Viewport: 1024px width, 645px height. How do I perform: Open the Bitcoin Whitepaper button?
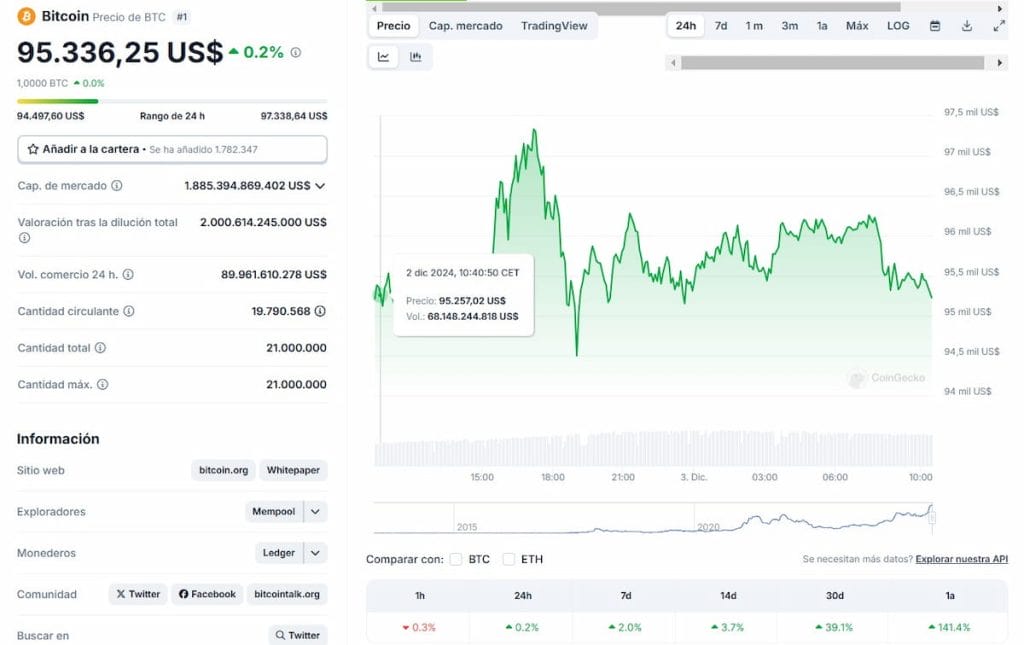[x=292, y=470]
